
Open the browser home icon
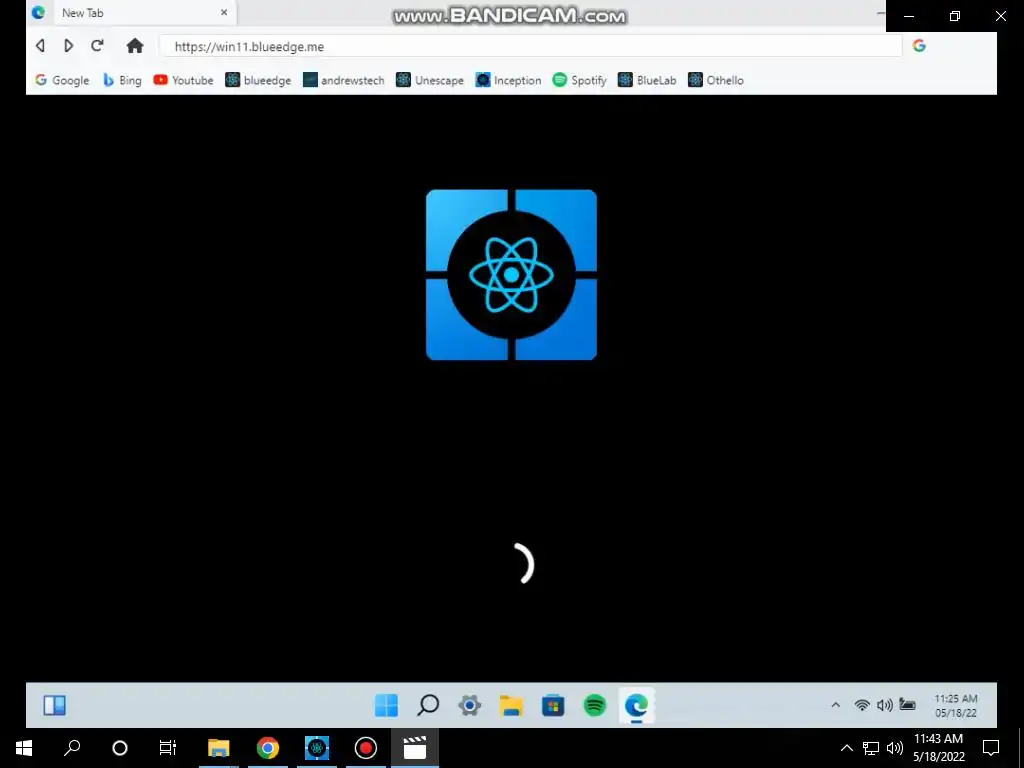tap(135, 46)
